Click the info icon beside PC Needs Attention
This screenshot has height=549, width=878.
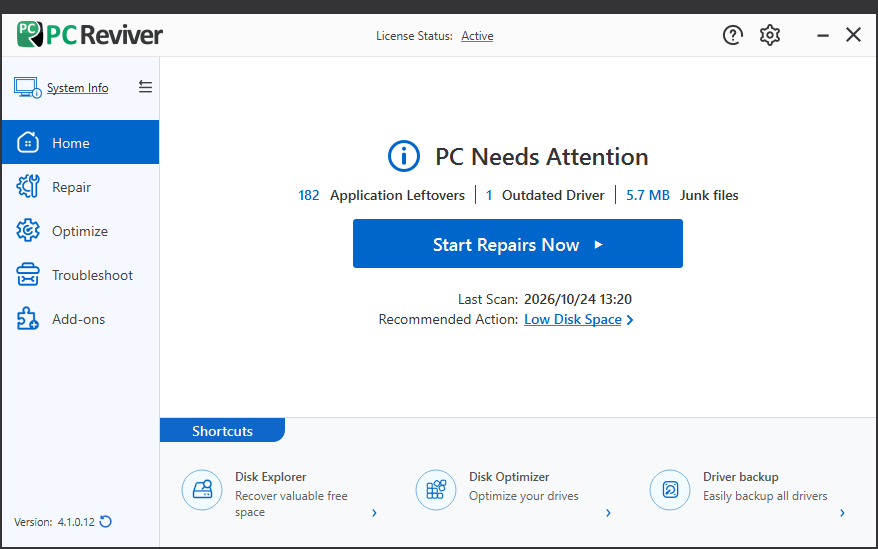point(404,156)
